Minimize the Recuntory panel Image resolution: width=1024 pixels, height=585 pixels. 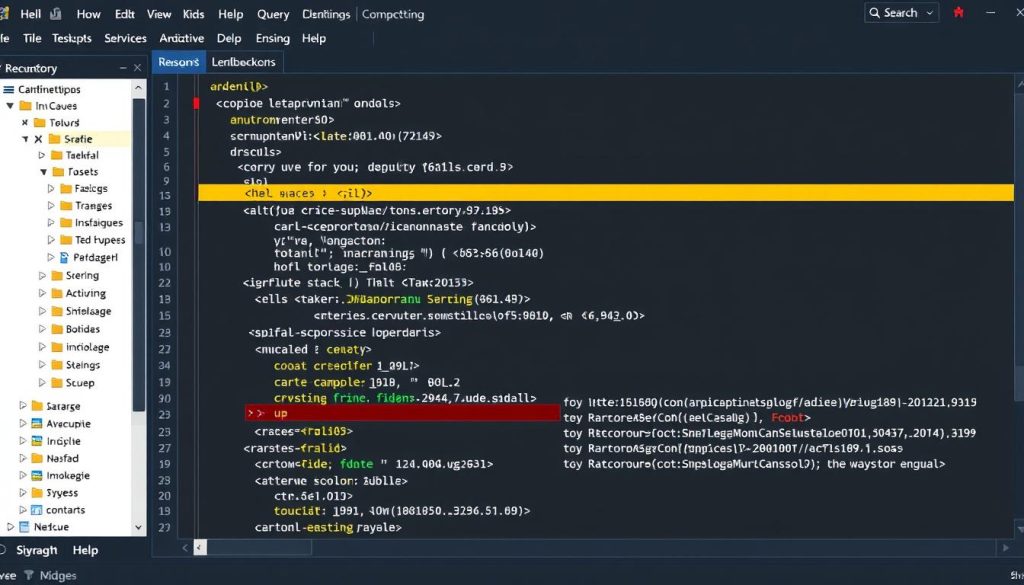123,68
